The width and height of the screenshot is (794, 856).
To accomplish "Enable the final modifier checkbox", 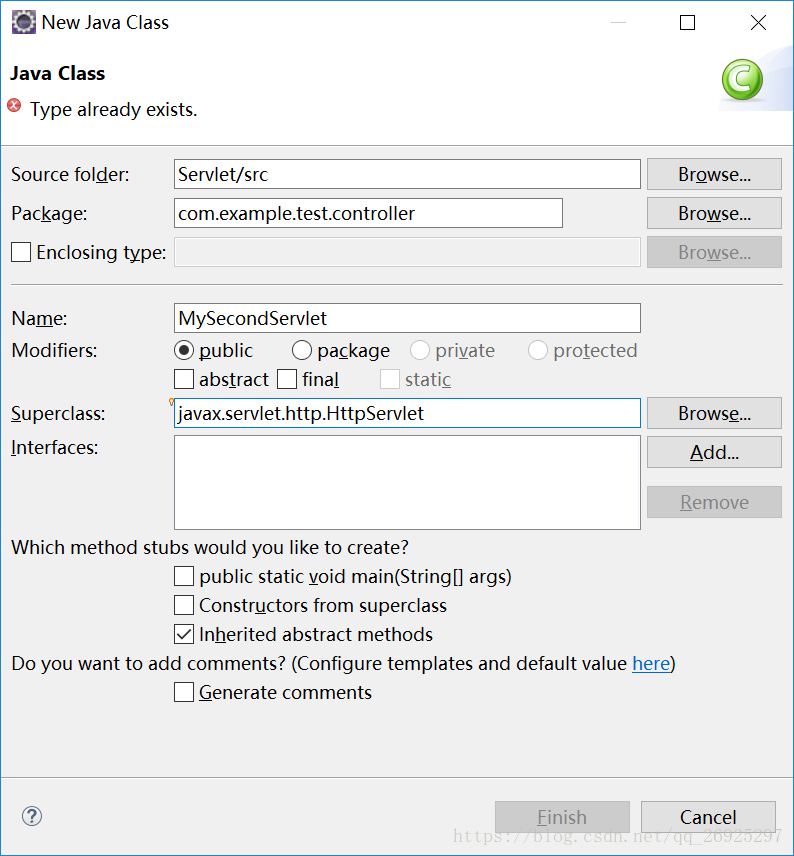I will click(x=287, y=379).
